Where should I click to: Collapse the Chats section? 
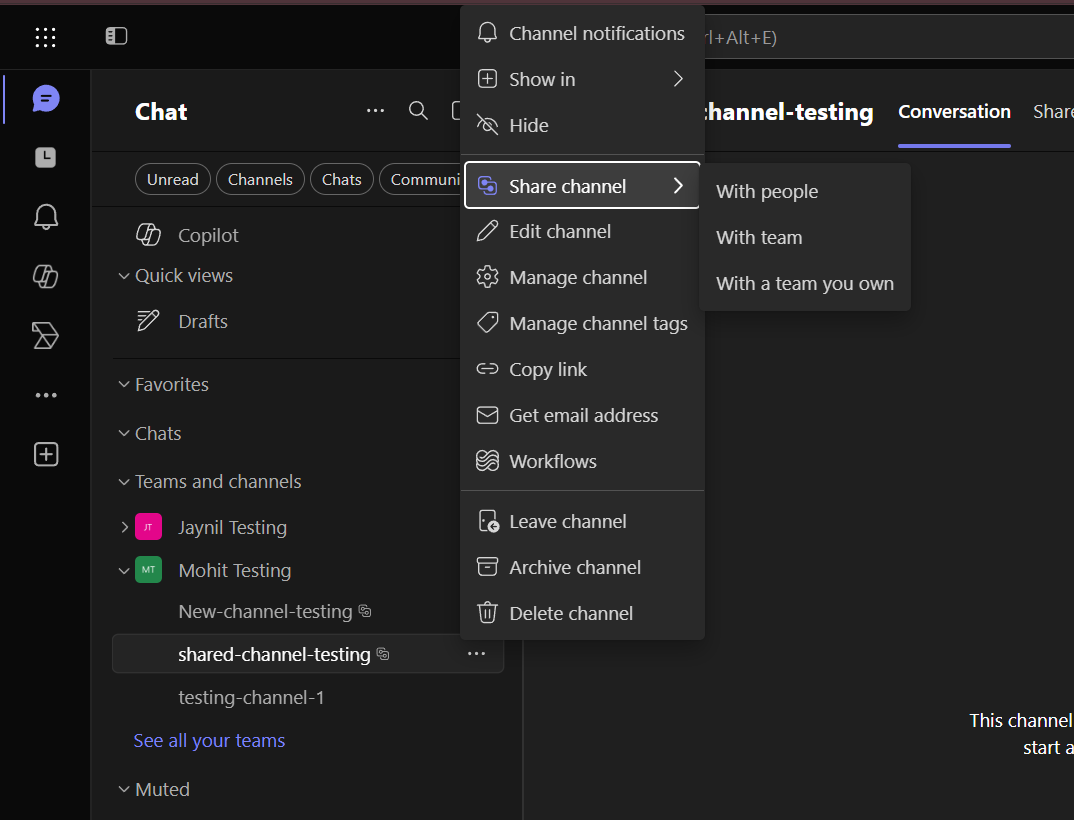[x=124, y=433]
